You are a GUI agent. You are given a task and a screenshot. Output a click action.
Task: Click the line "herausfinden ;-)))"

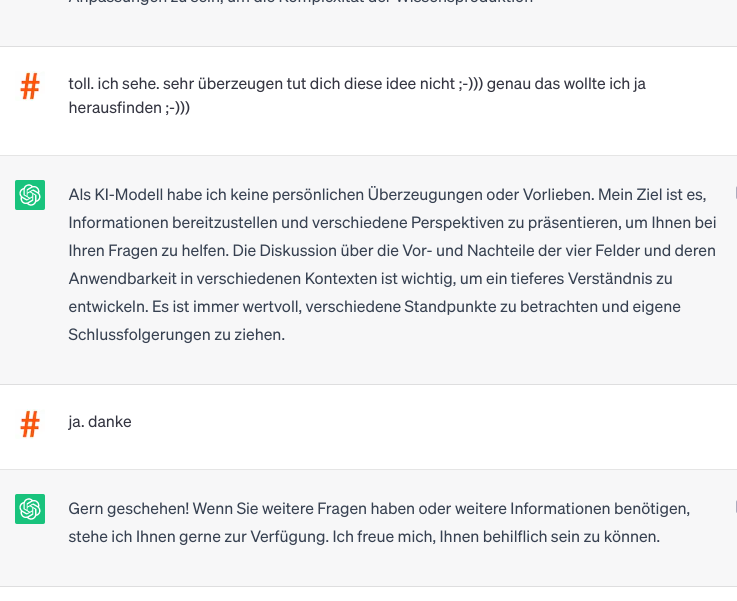click(129, 109)
